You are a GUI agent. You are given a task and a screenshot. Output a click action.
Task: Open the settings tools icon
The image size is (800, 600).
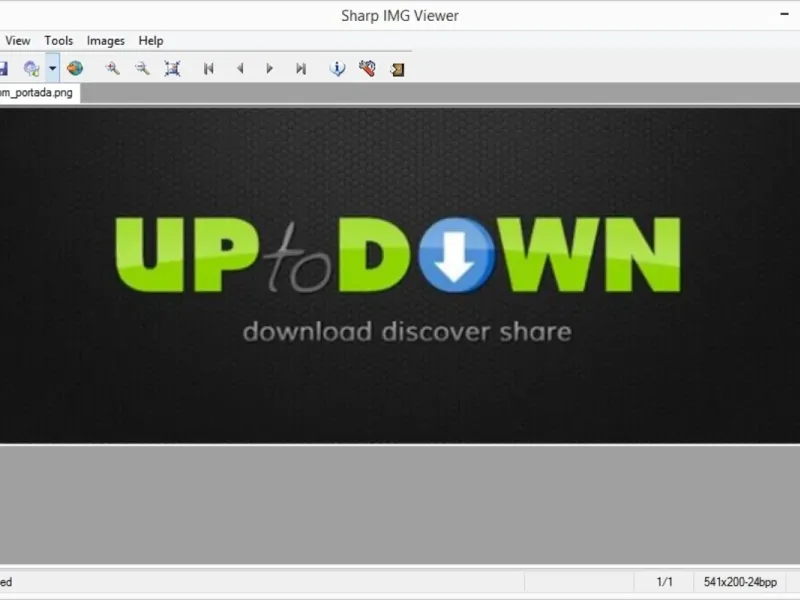coord(367,68)
